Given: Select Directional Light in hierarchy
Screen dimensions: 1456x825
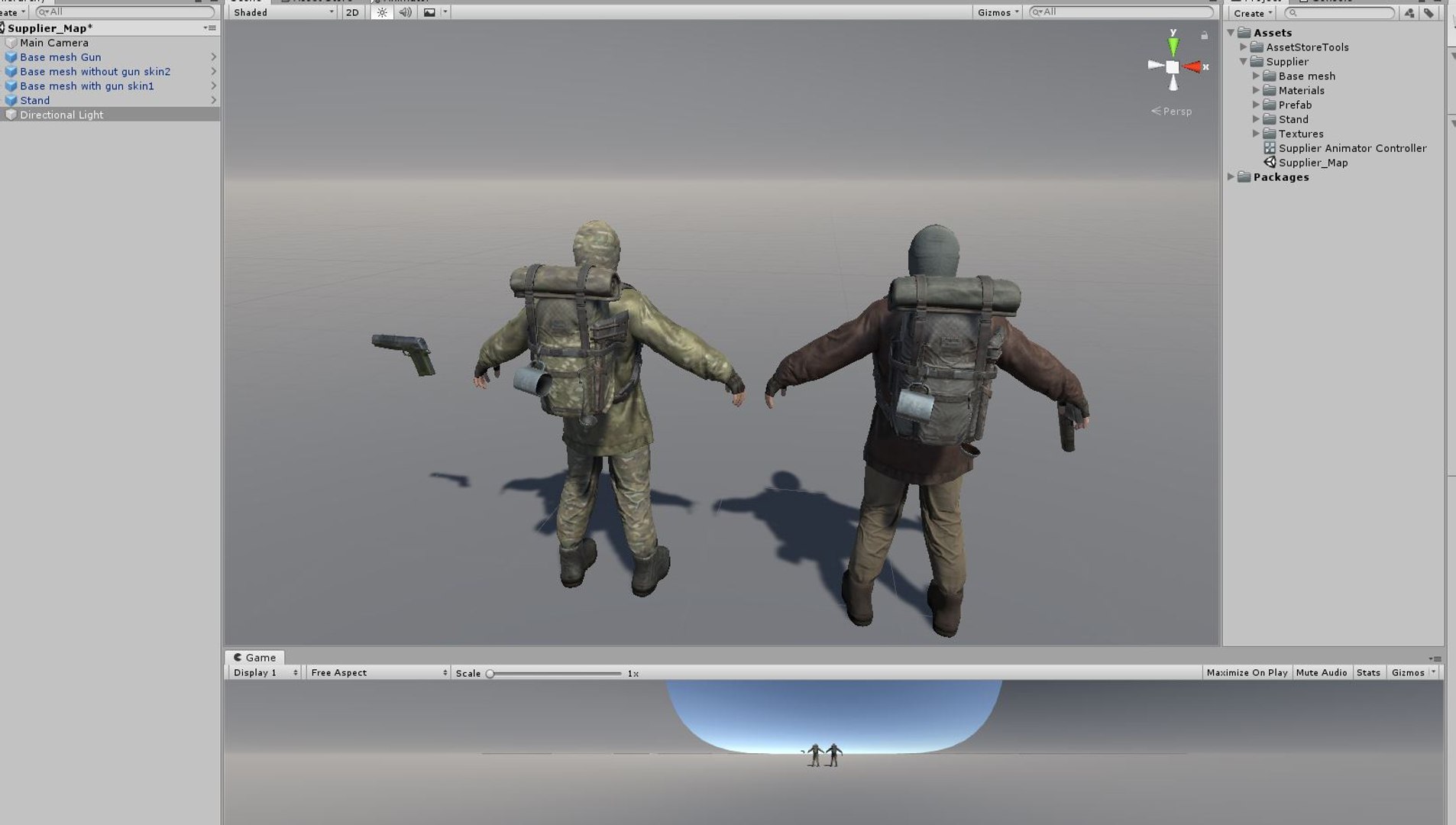Looking at the screenshot, I should 110,115.
